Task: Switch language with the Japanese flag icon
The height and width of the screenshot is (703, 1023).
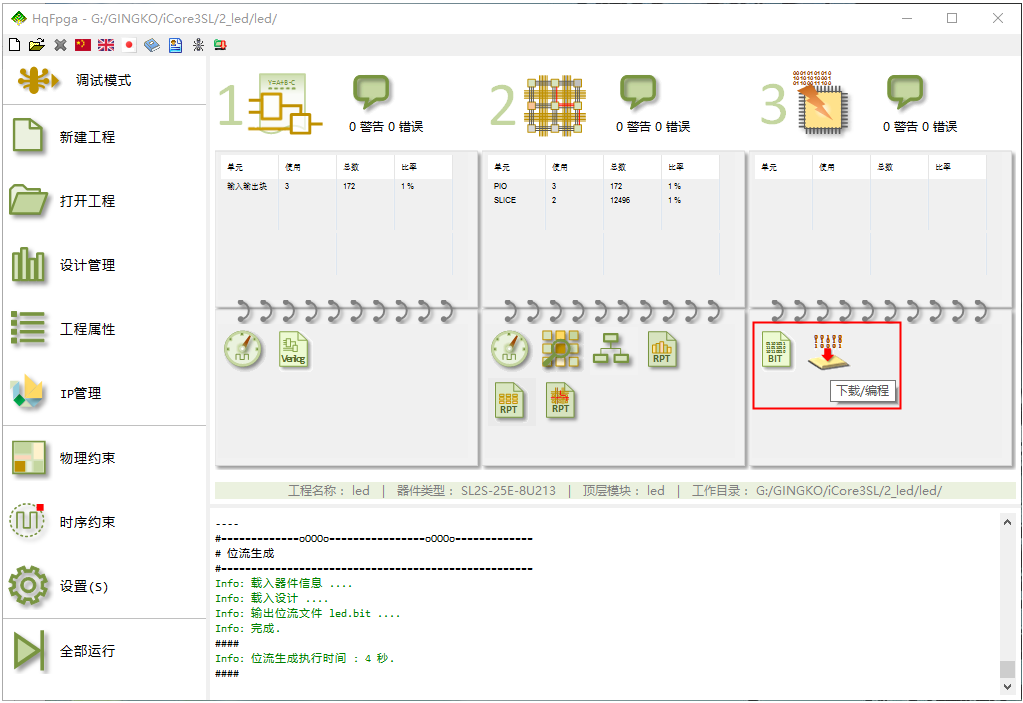Action: coord(129,45)
